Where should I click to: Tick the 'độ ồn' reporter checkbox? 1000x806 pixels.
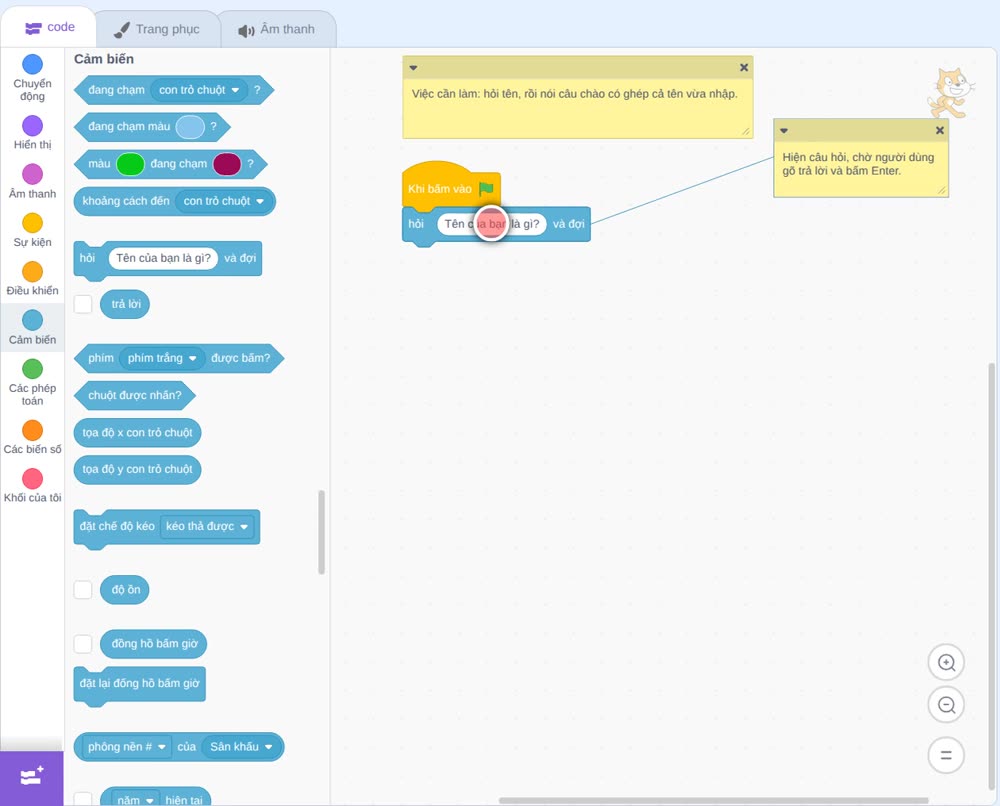(83, 590)
